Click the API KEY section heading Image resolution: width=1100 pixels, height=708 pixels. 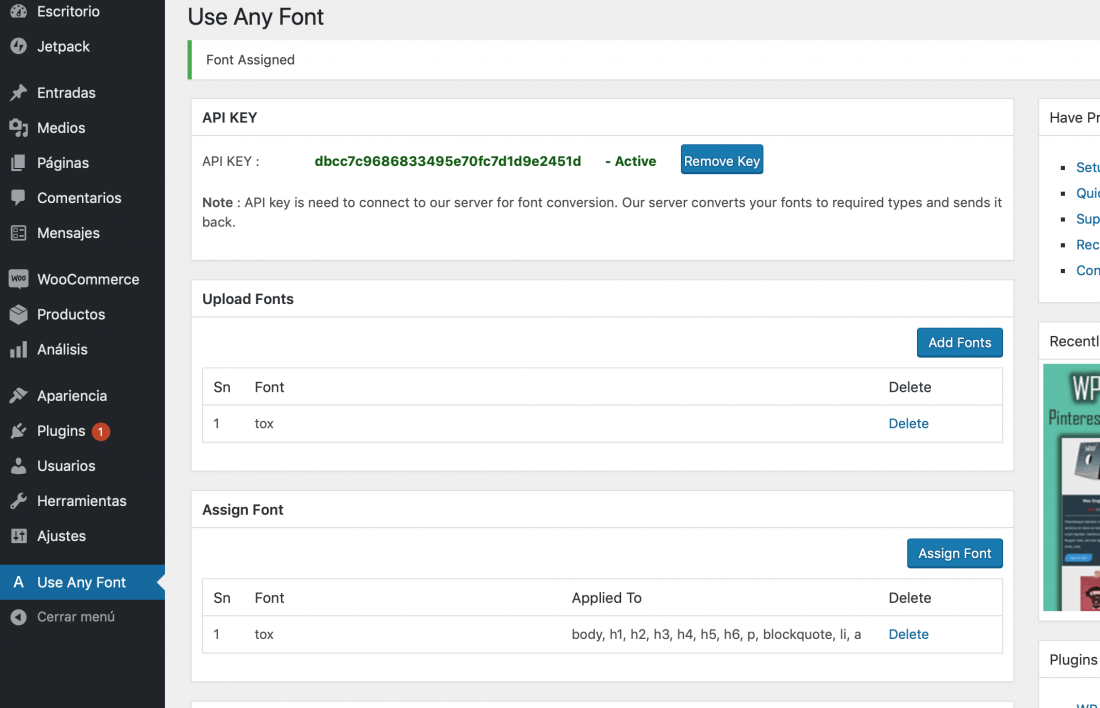[x=229, y=117]
